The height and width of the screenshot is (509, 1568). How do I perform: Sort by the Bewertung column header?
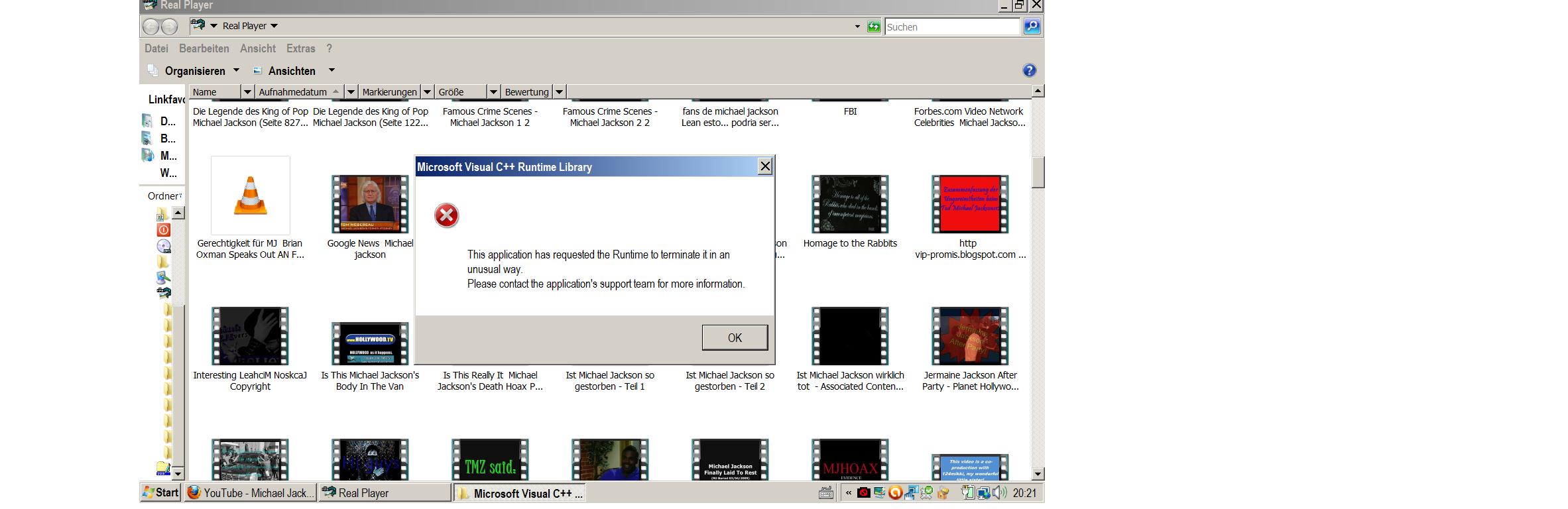point(526,92)
